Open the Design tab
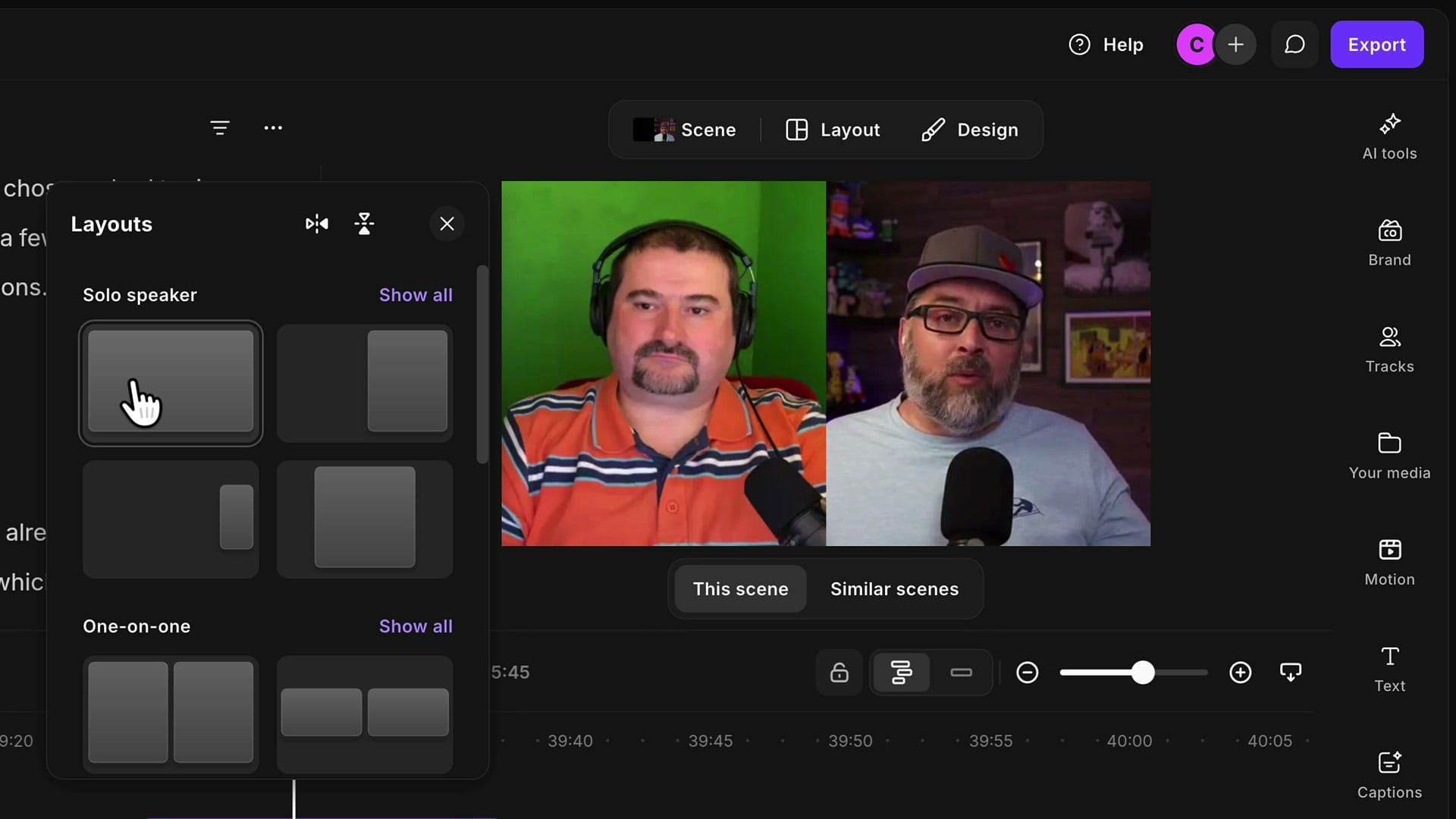The height and width of the screenshot is (819, 1456). (970, 130)
